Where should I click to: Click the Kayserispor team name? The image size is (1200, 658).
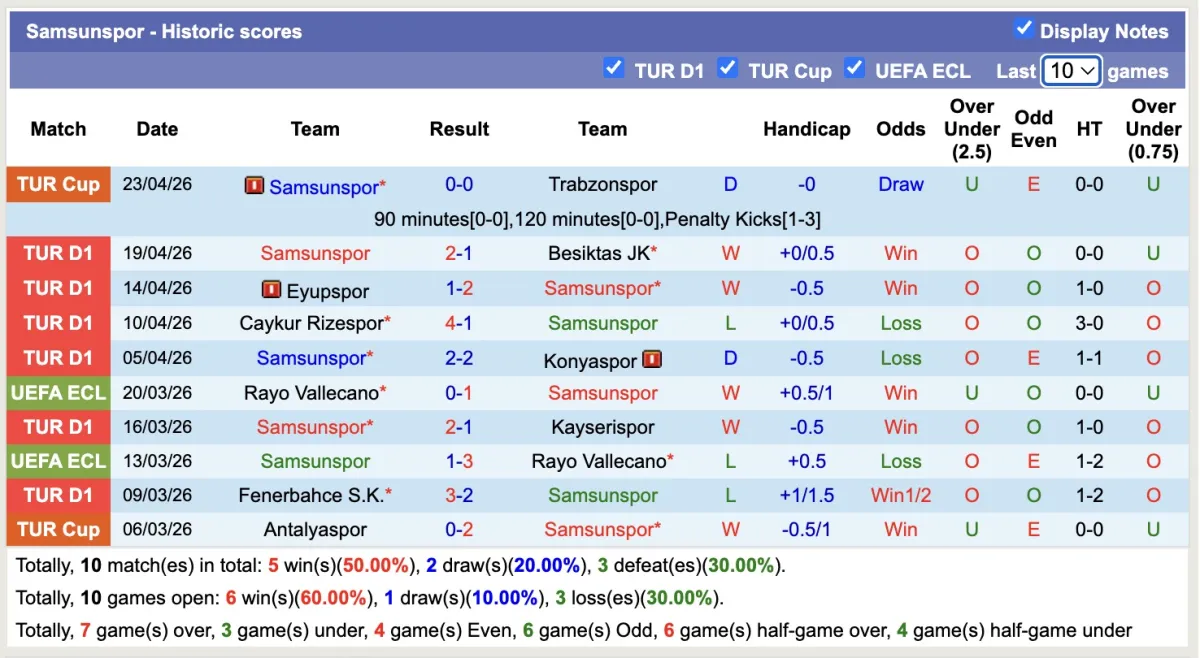pyautogui.click(x=603, y=427)
